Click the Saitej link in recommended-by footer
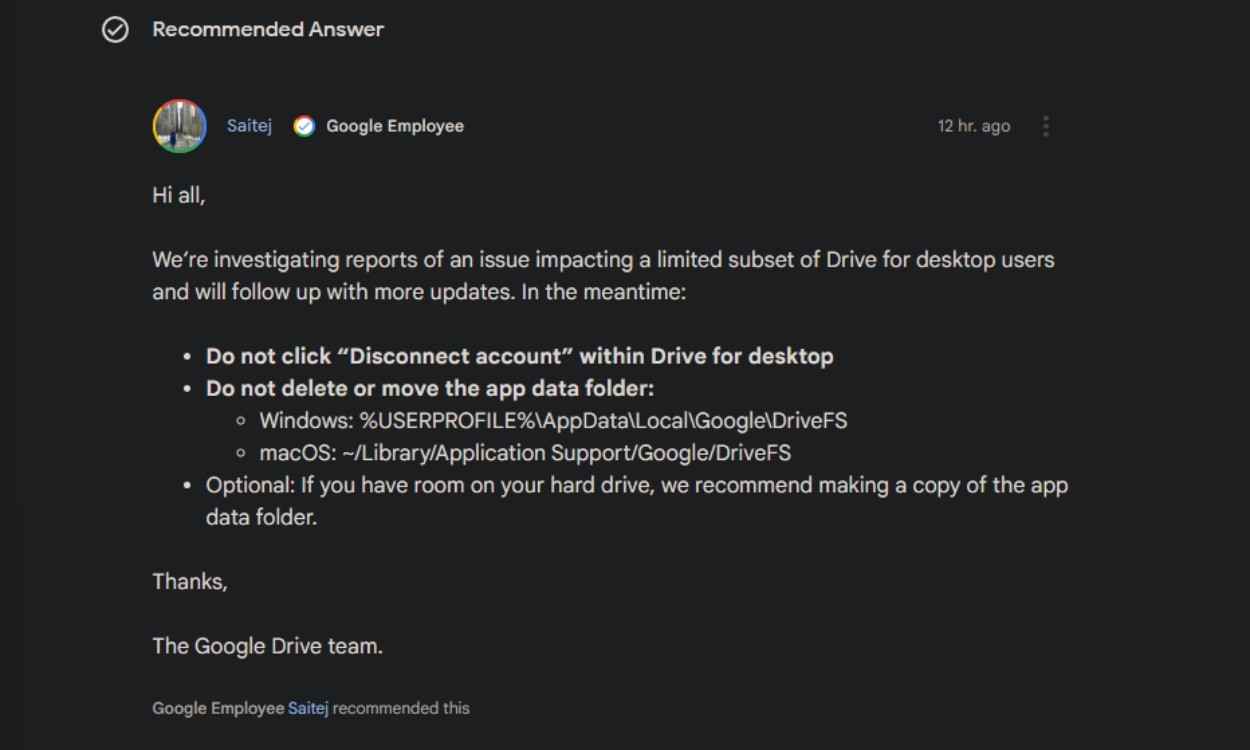Image resolution: width=1250 pixels, height=750 pixels. [308, 708]
